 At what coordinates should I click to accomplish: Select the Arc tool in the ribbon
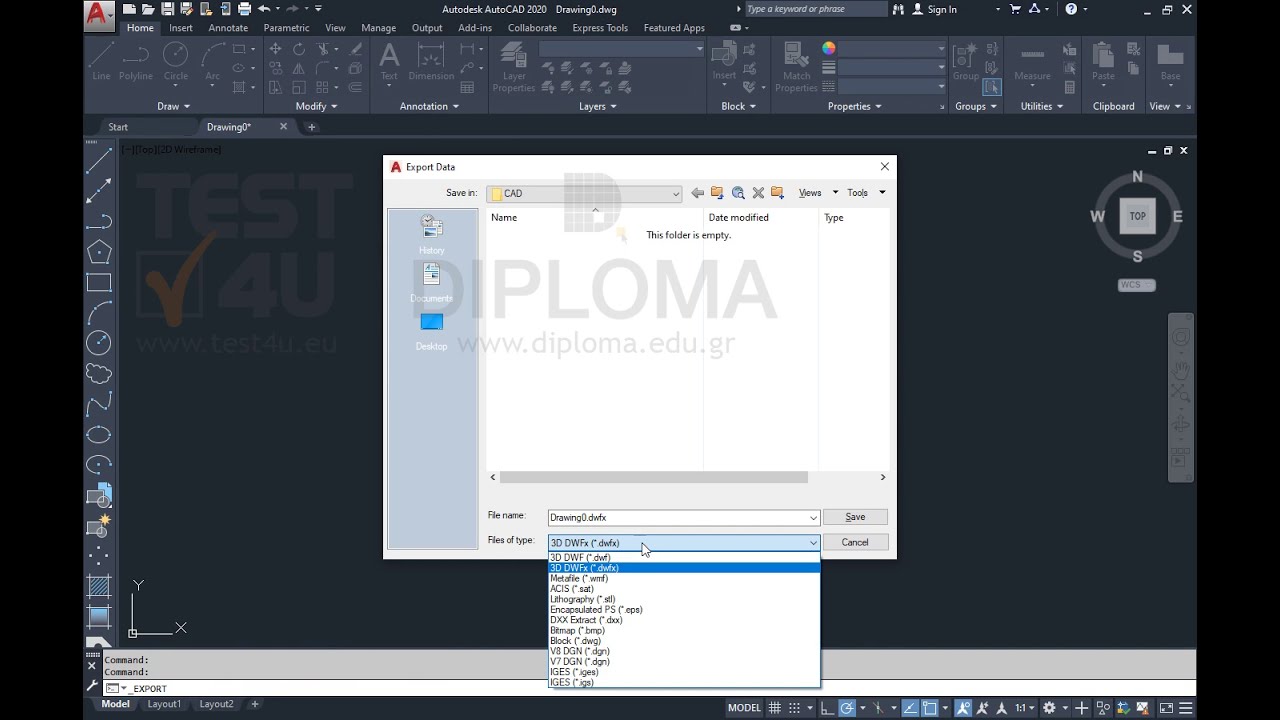[x=213, y=62]
